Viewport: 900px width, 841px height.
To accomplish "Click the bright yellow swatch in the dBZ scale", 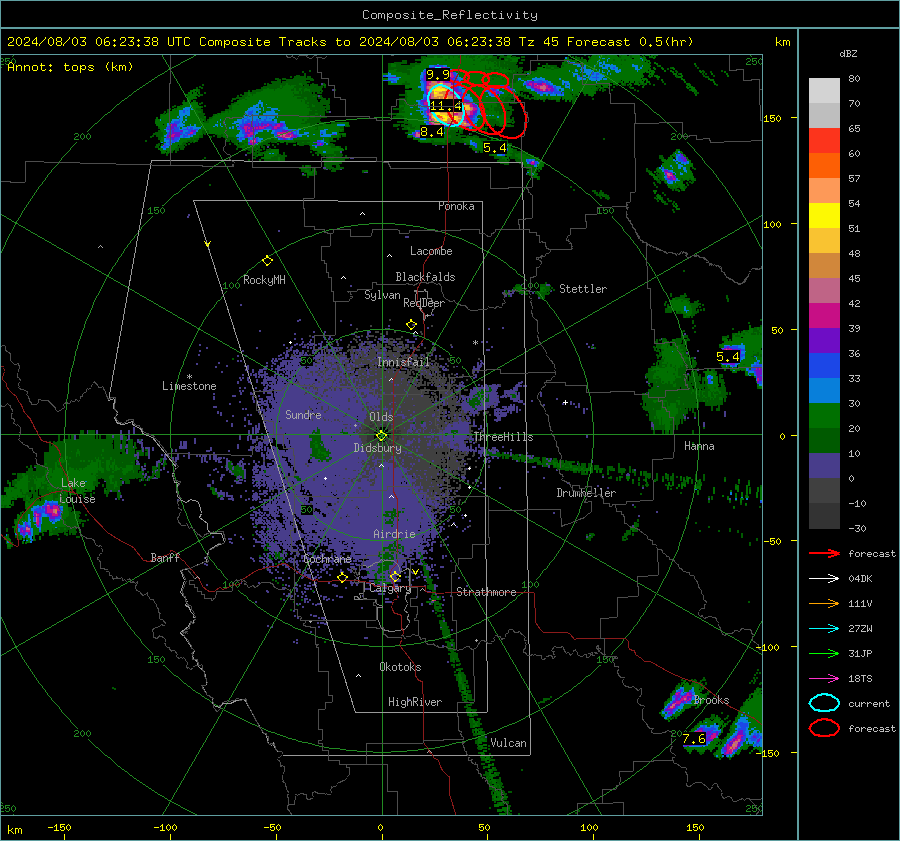I will 824,216.
